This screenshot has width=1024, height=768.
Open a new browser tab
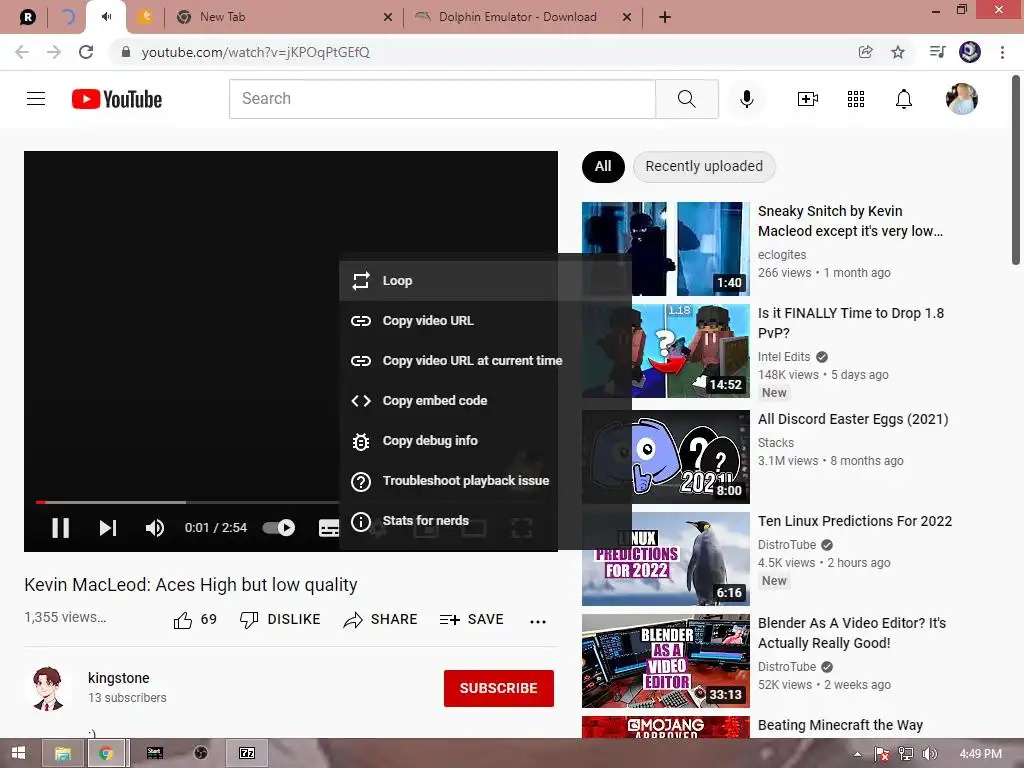664,17
